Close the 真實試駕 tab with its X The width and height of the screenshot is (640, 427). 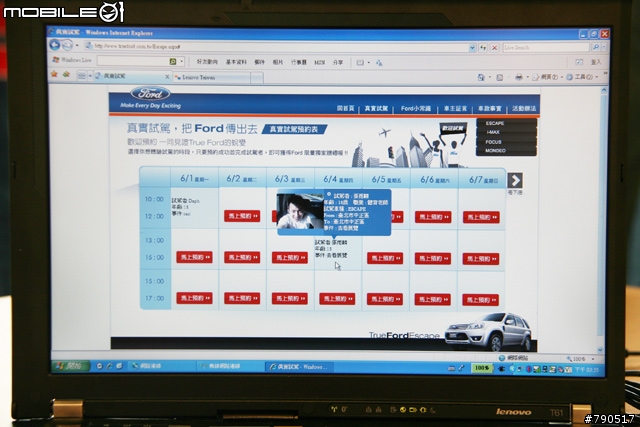(167, 77)
